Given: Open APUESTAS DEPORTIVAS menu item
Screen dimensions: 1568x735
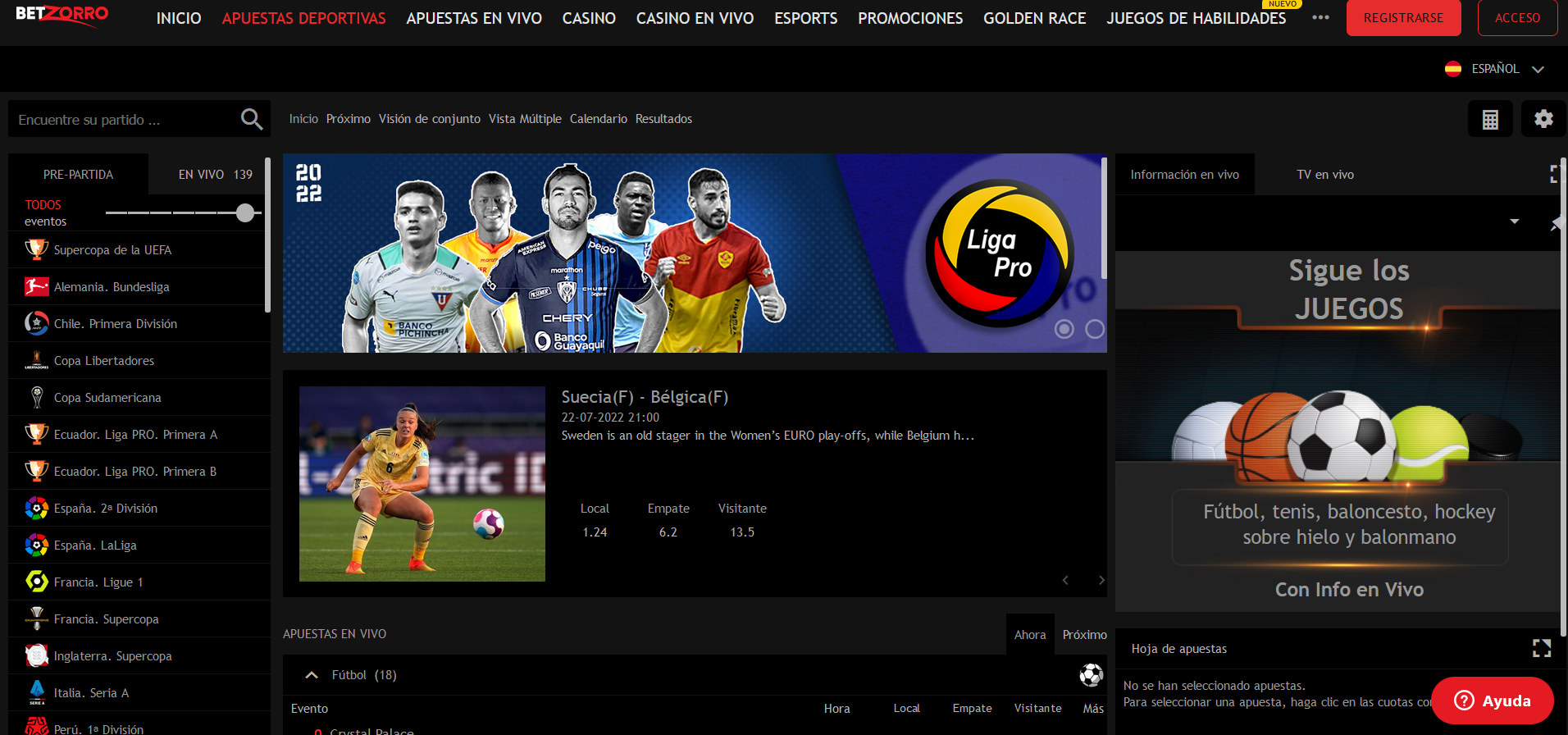Looking at the screenshot, I should (304, 18).
